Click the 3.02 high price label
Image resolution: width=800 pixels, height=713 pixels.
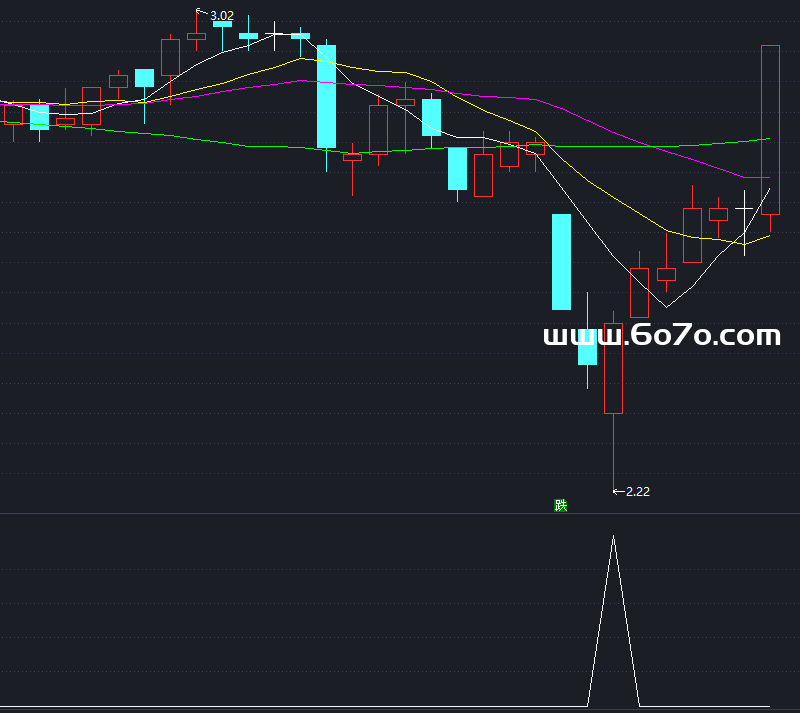point(222,15)
